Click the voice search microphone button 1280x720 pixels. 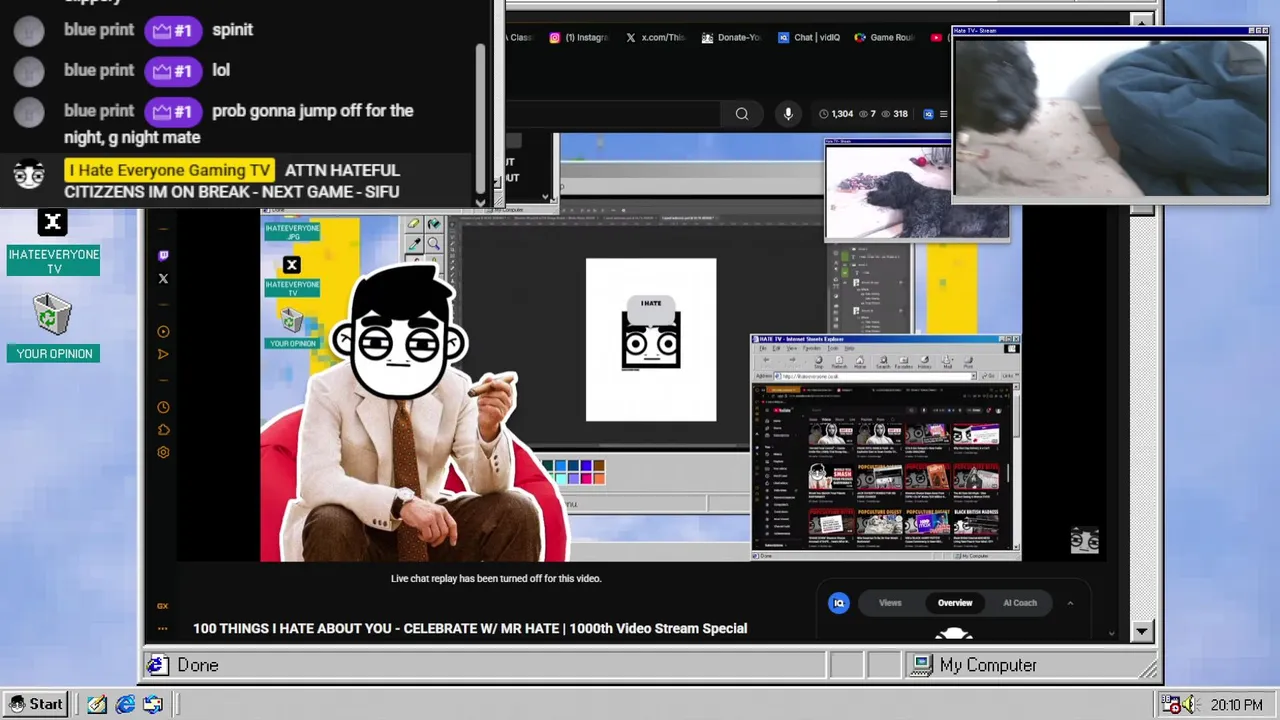click(x=788, y=114)
